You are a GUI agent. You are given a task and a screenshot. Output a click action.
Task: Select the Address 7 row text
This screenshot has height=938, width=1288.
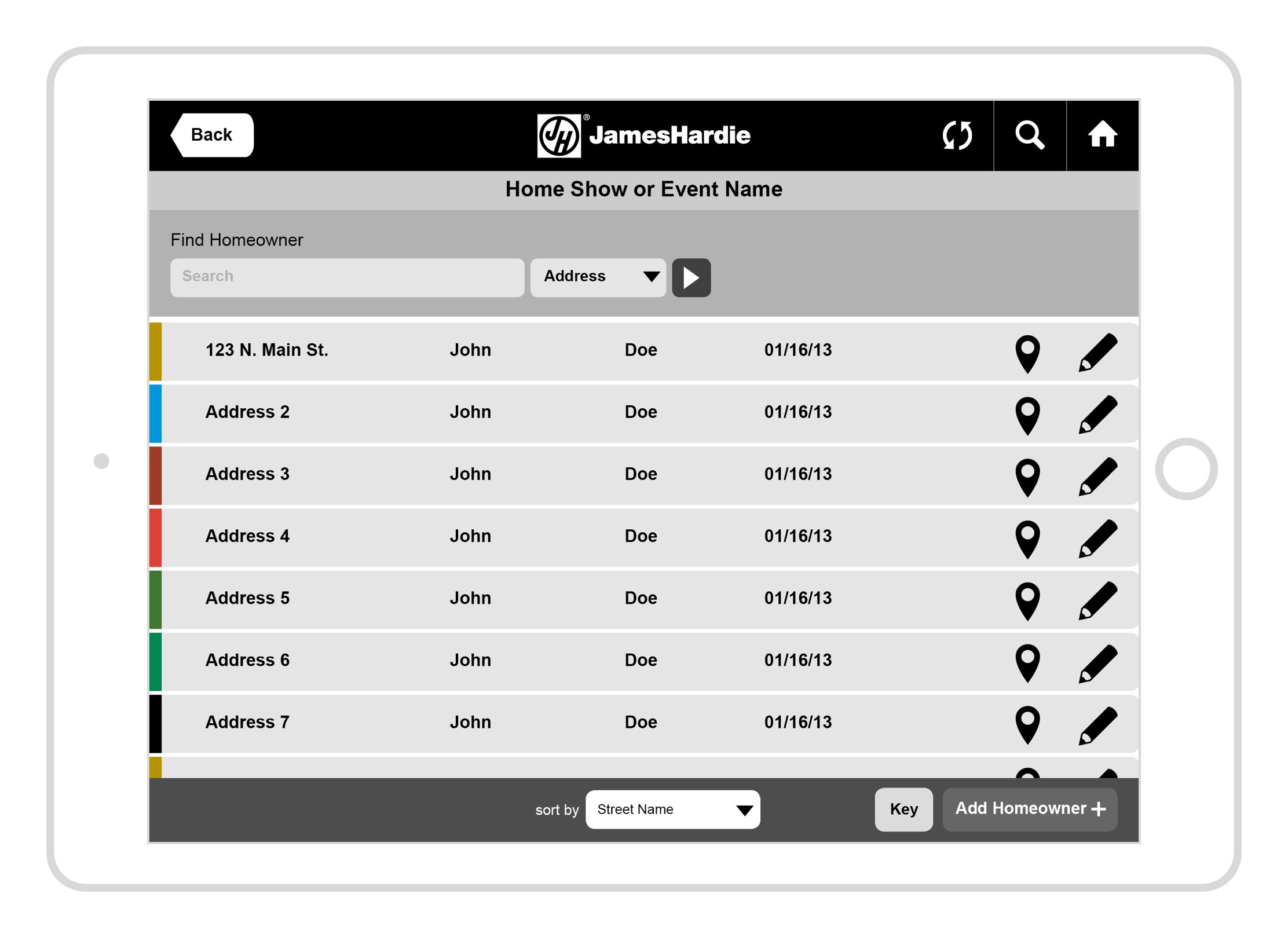pyautogui.click(x=247, y=721)
